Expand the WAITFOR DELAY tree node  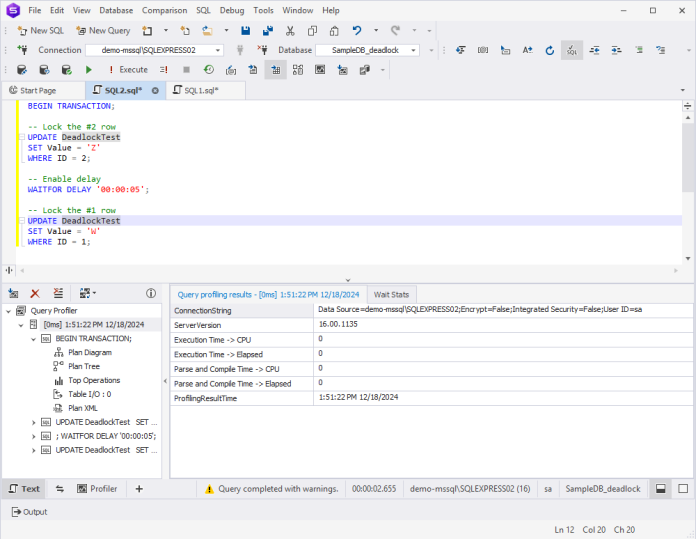[34, 436]
